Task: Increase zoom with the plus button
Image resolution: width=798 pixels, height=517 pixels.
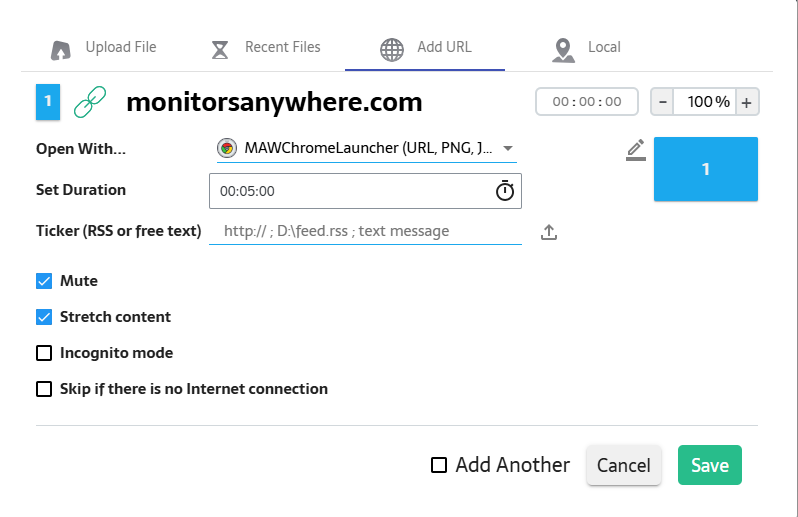Action: [747, 102]
